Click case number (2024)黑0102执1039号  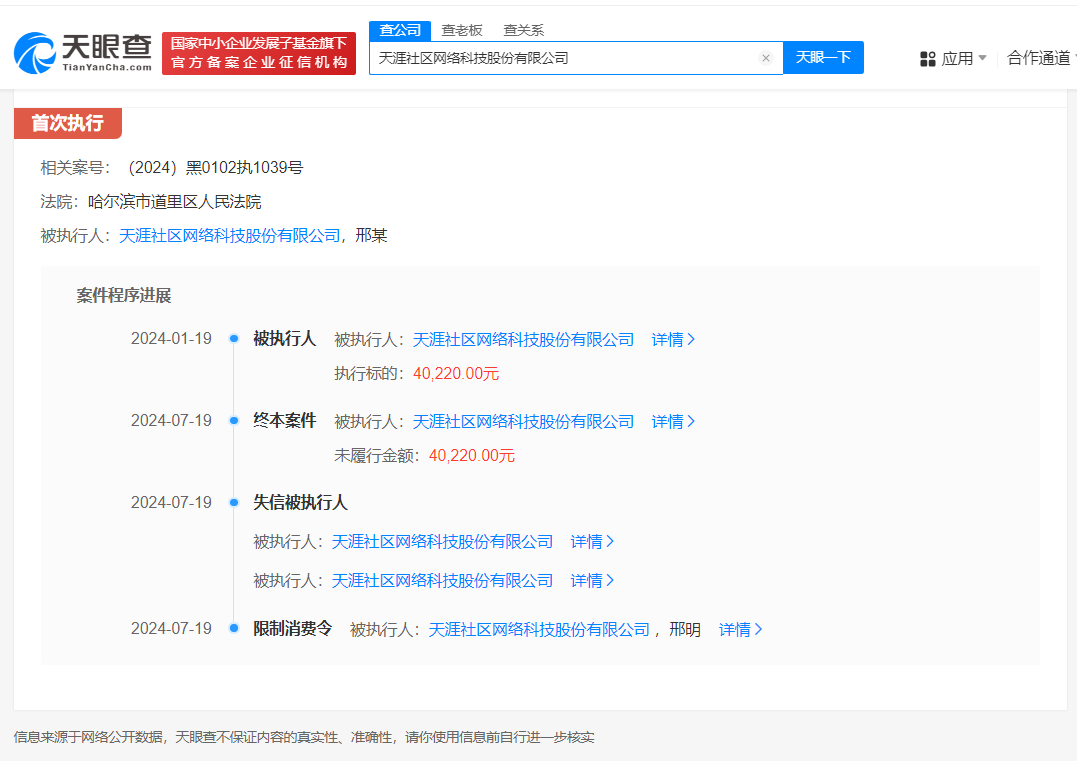click(x=216, y=168)
